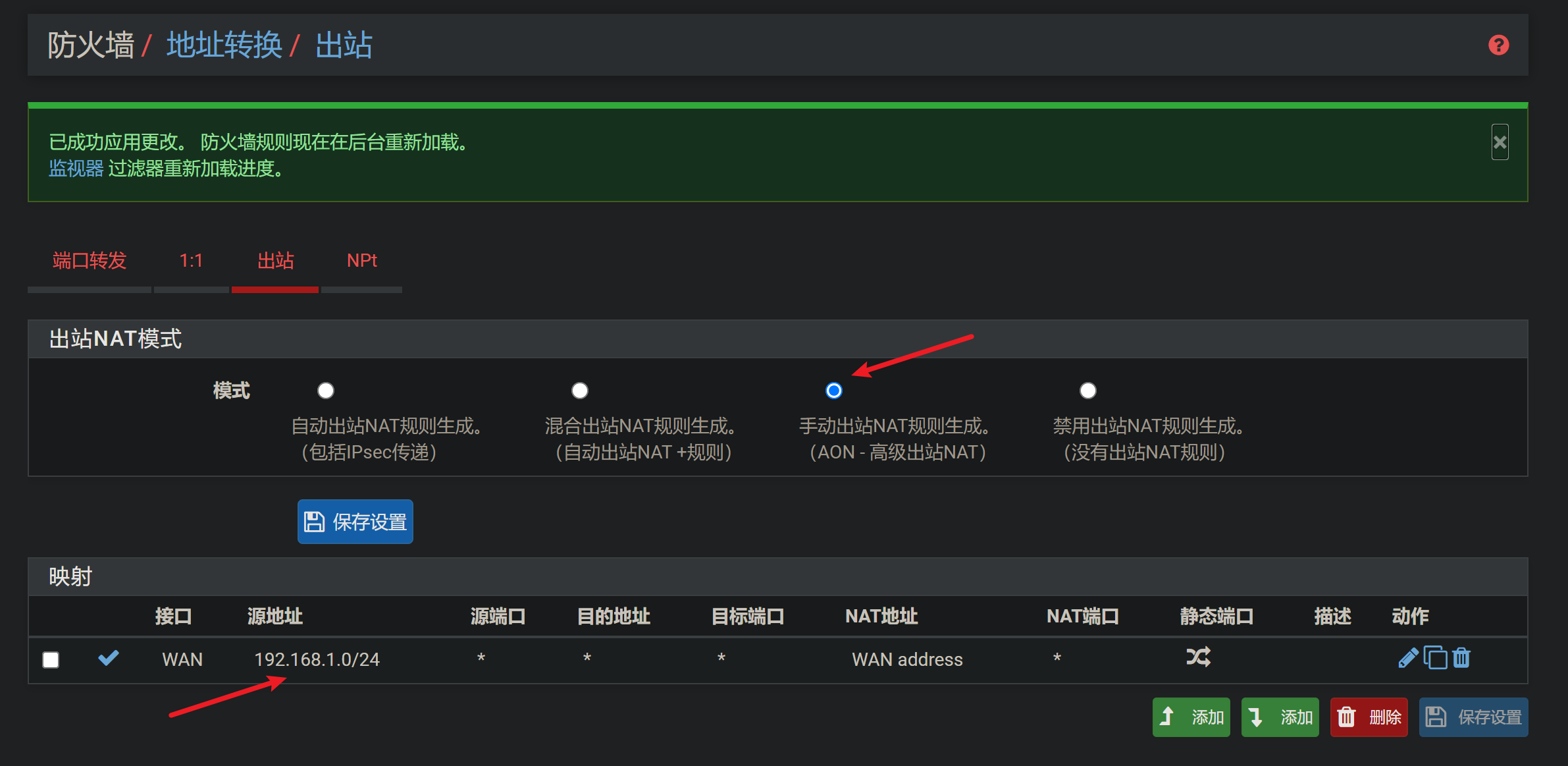1568x766 pixels.
Task: Click the red 删除 button
Action: (x=1369, y=717)
